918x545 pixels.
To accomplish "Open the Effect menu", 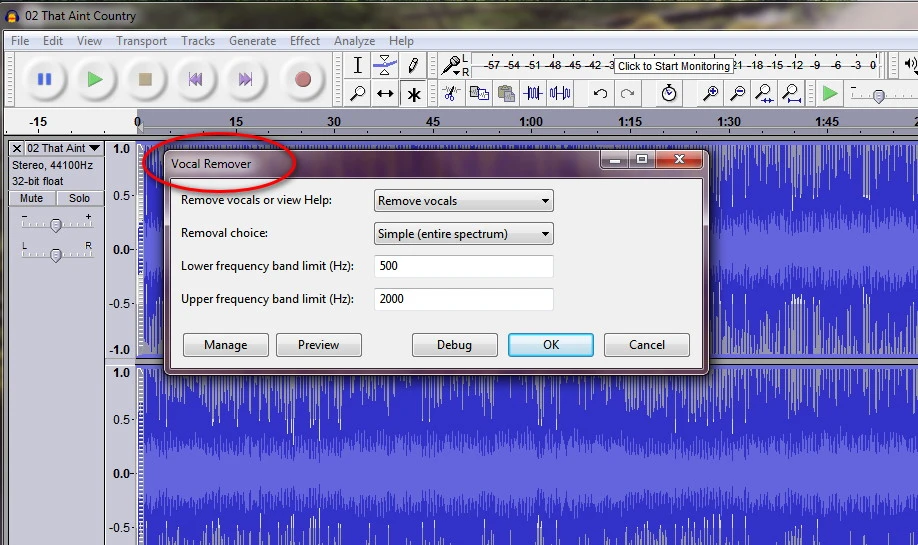I will [x=305, y=41].
